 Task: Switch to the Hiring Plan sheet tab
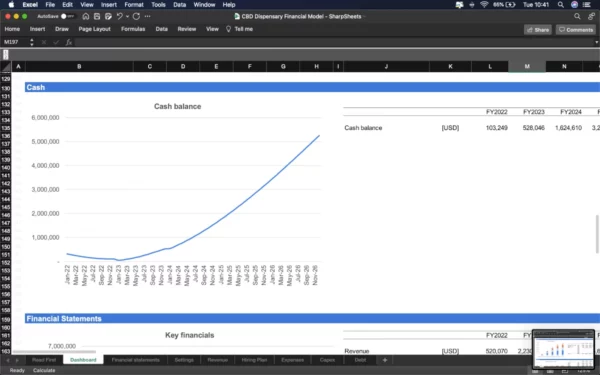click(254, 360)
